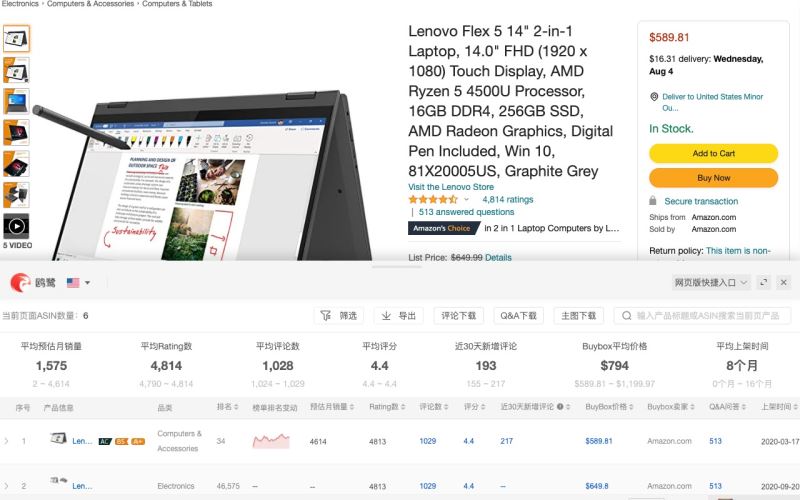
Task: Click the BS badge in row 1
Action: point(121,441)
